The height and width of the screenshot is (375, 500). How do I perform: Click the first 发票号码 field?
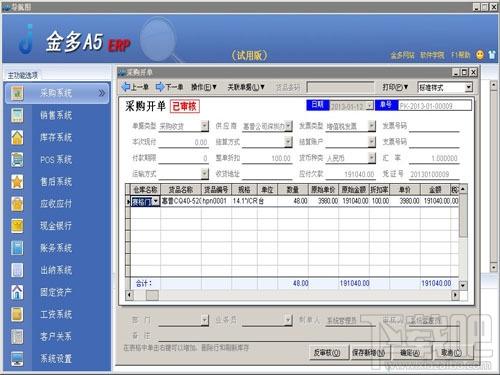pos(434,126)
